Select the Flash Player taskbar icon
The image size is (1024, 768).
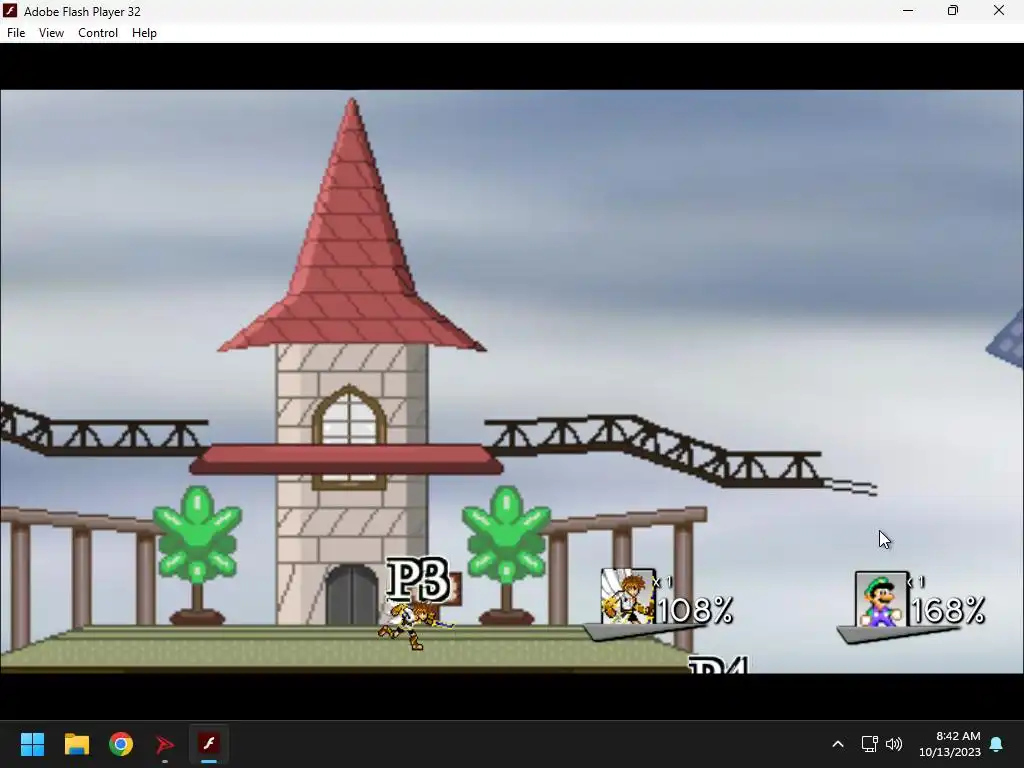coord(209,744)
